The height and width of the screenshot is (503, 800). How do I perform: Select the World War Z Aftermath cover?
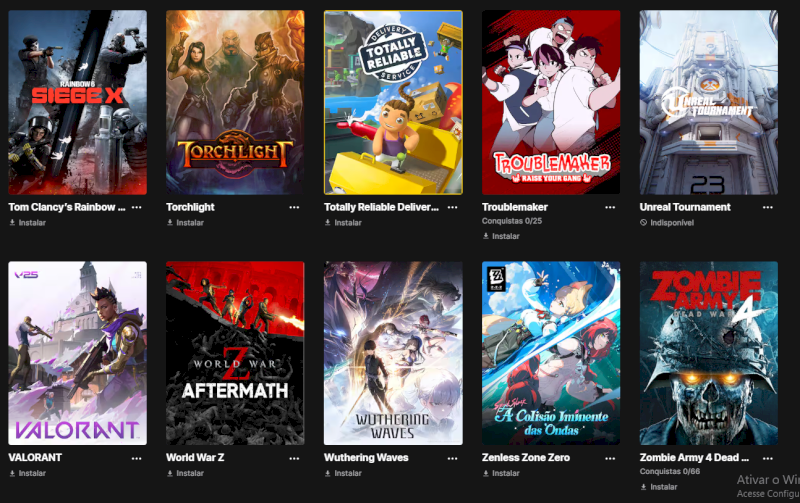click(235, 353)
